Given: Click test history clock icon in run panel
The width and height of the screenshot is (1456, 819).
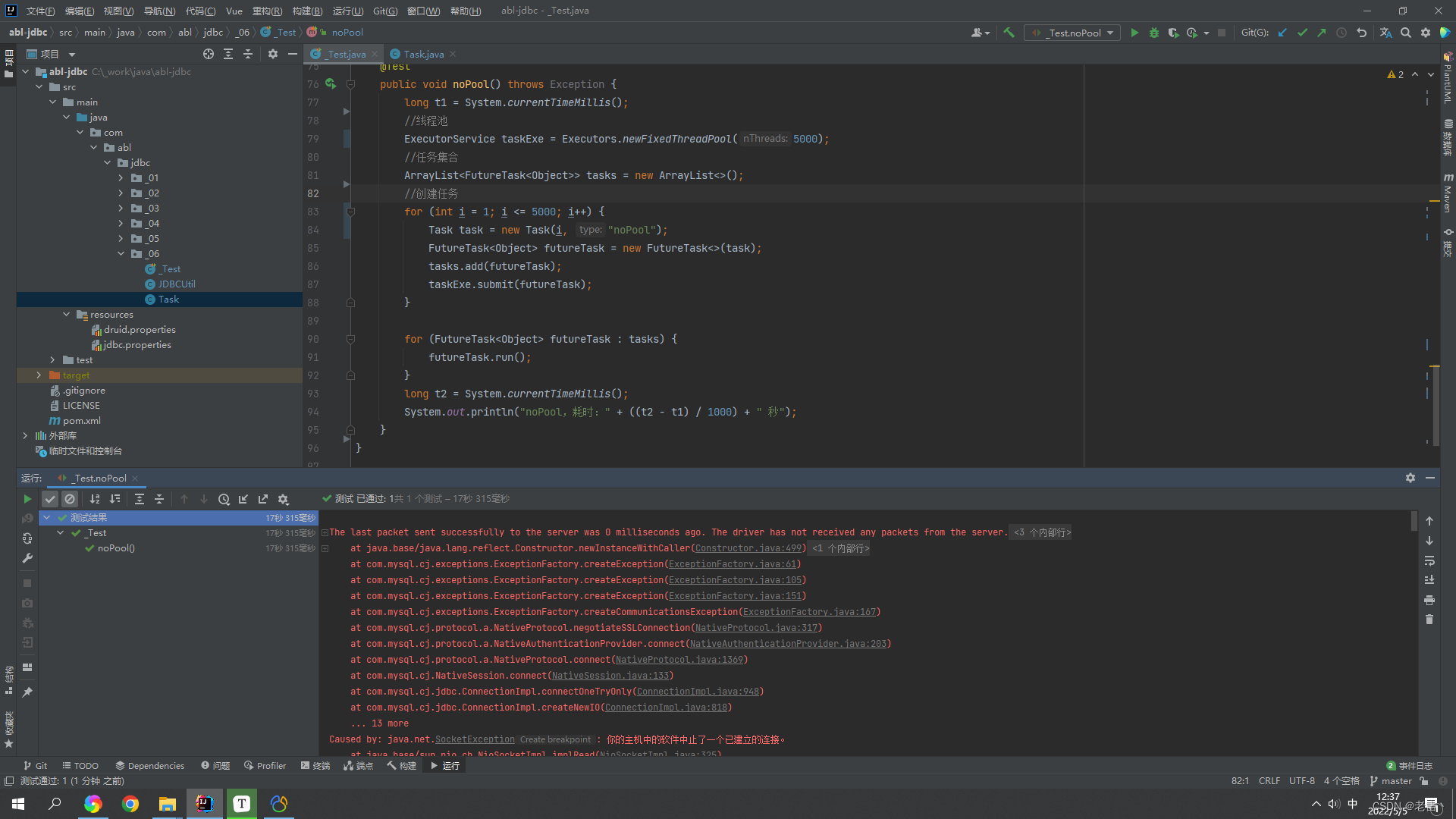Looking at the screenshot, I should 224,499.
